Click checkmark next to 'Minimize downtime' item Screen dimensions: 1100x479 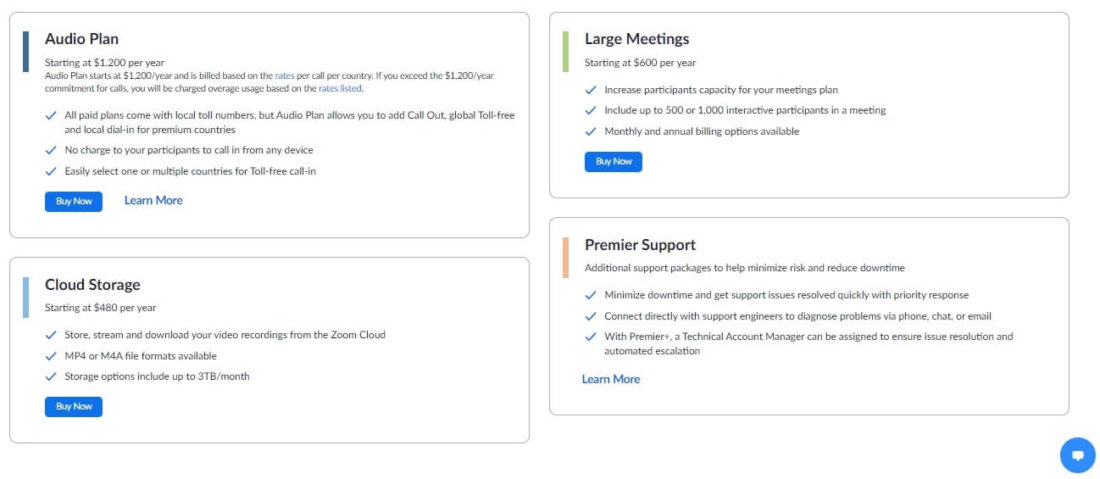[591, 295]
